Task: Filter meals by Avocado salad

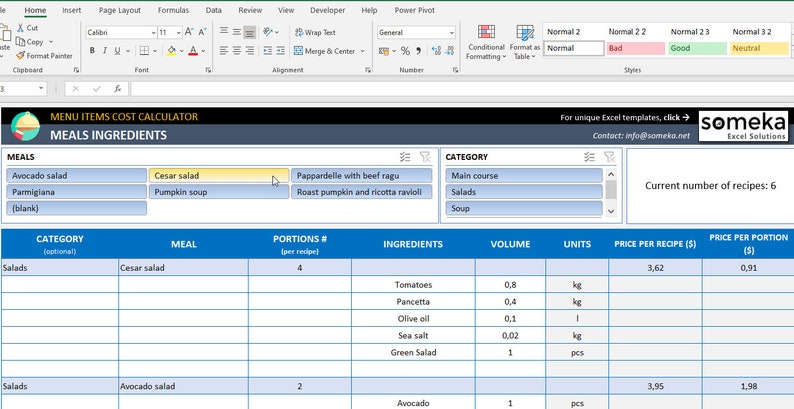Action: [76, 176]
